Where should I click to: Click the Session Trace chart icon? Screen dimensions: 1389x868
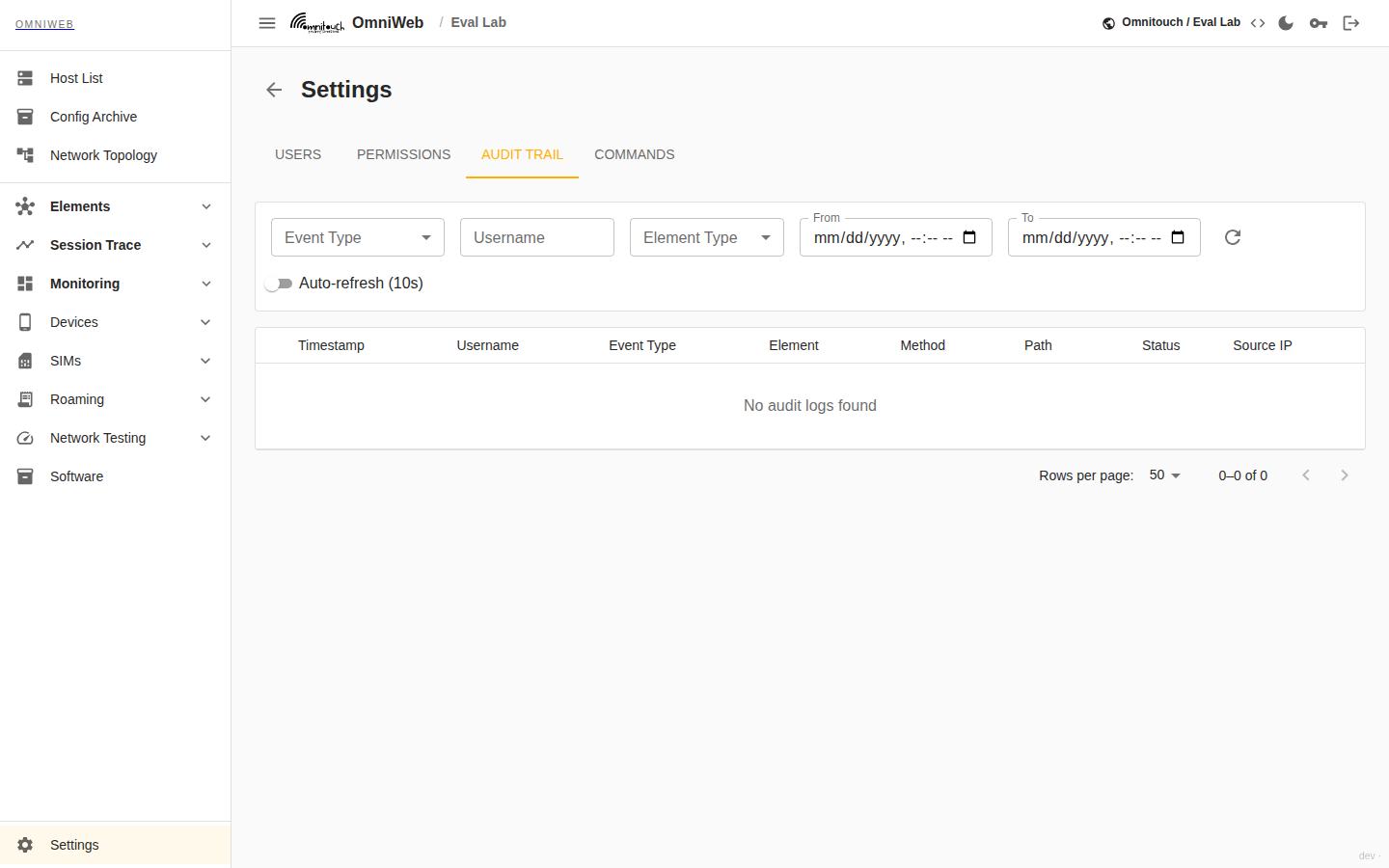coord(25,245)
